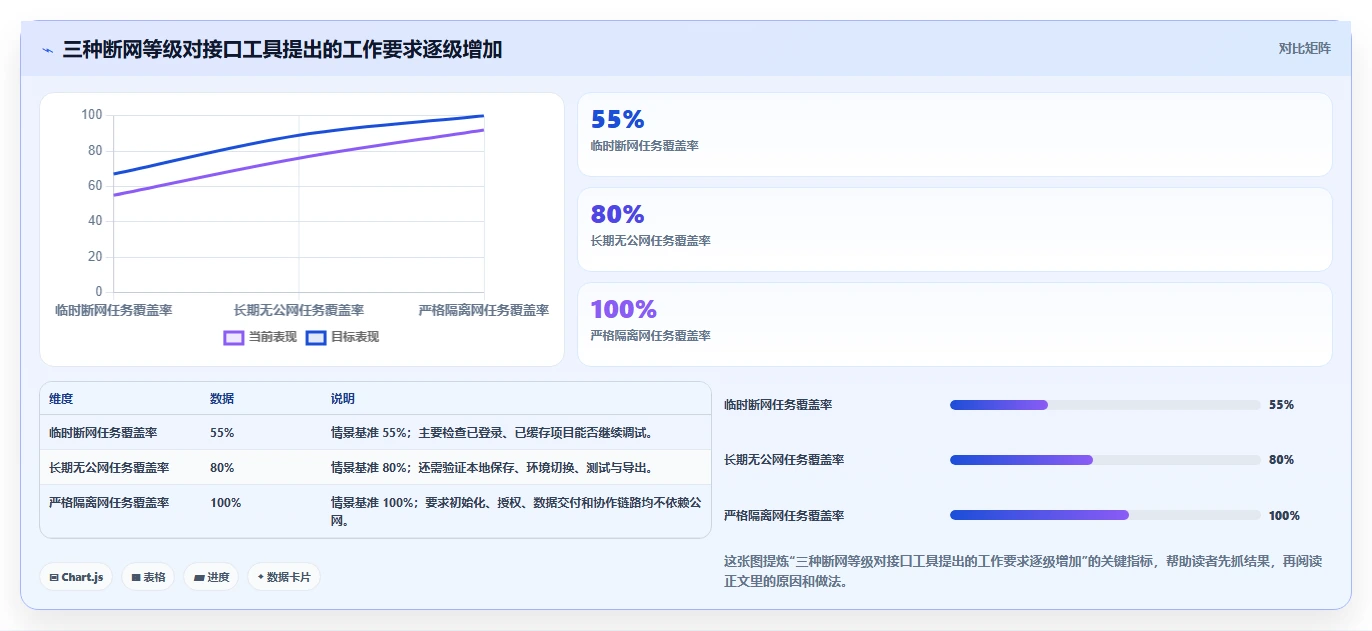Click the summary paragraph starting 这张图提炼
Image resolution: width=1372 pixels, height=631 pixels.
click(x=1023, y=571)
